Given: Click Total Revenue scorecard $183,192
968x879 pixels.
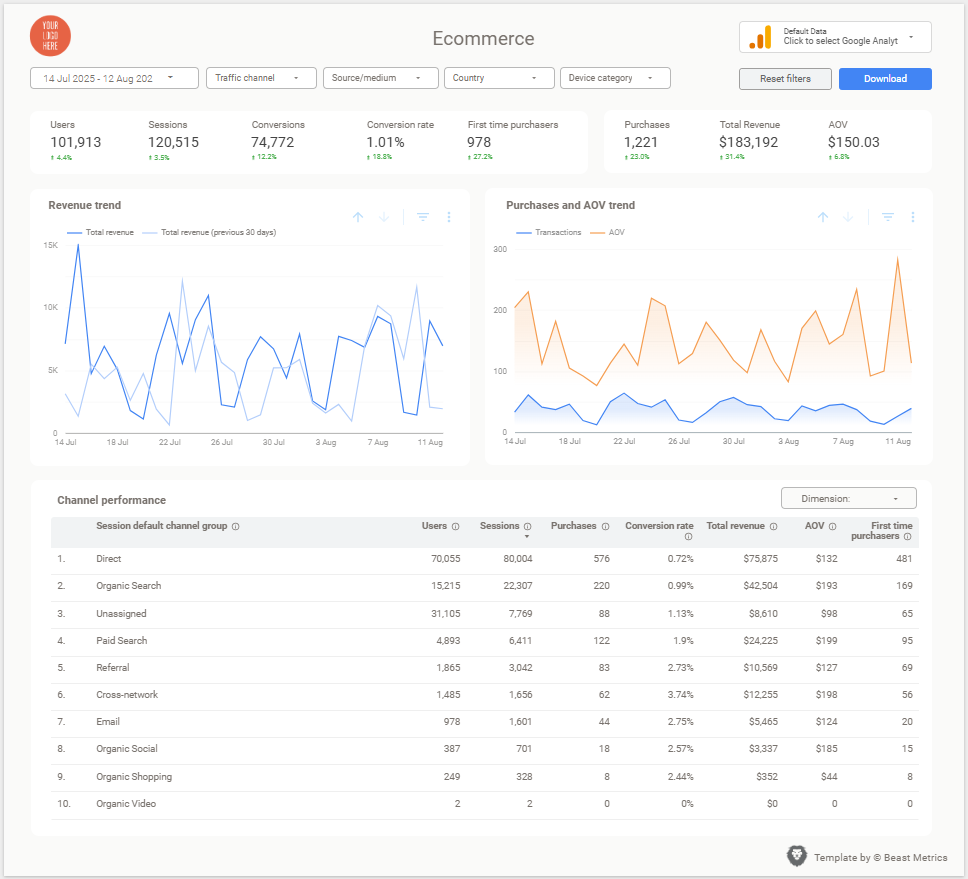Looking at the screenshot, I should (748, 143).
